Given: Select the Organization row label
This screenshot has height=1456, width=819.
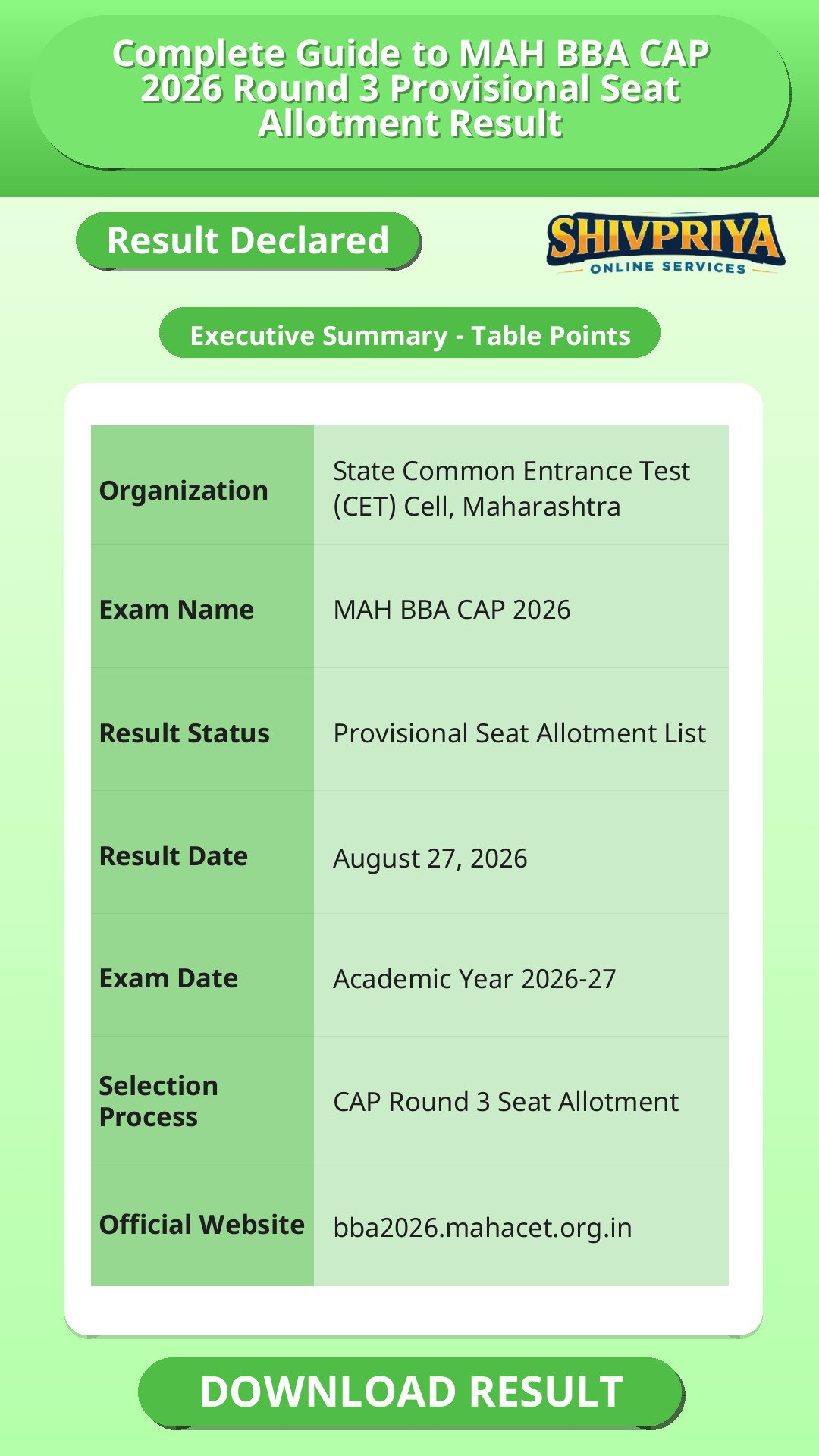Looking at the screenshot, I should pyautogui.click(x=184, y=491).
